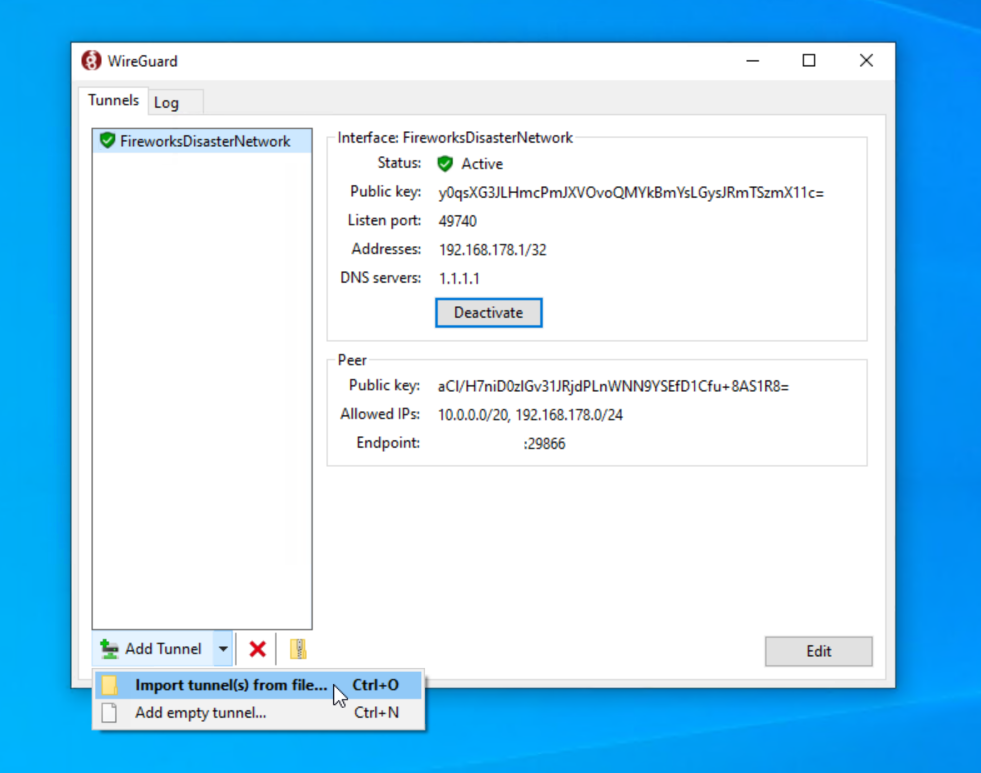This screenshot has height=773, width=981.
Task: Click the peer public key aCI/H7ni… value
Action: (613, 386)
